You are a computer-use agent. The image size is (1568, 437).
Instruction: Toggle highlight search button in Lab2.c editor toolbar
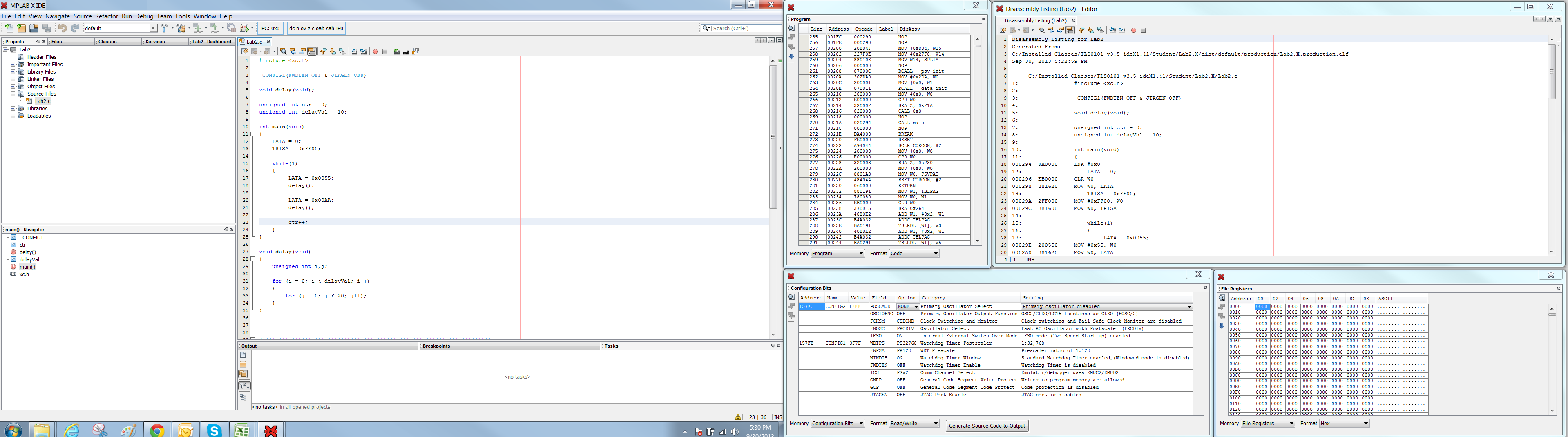point(312,52)
